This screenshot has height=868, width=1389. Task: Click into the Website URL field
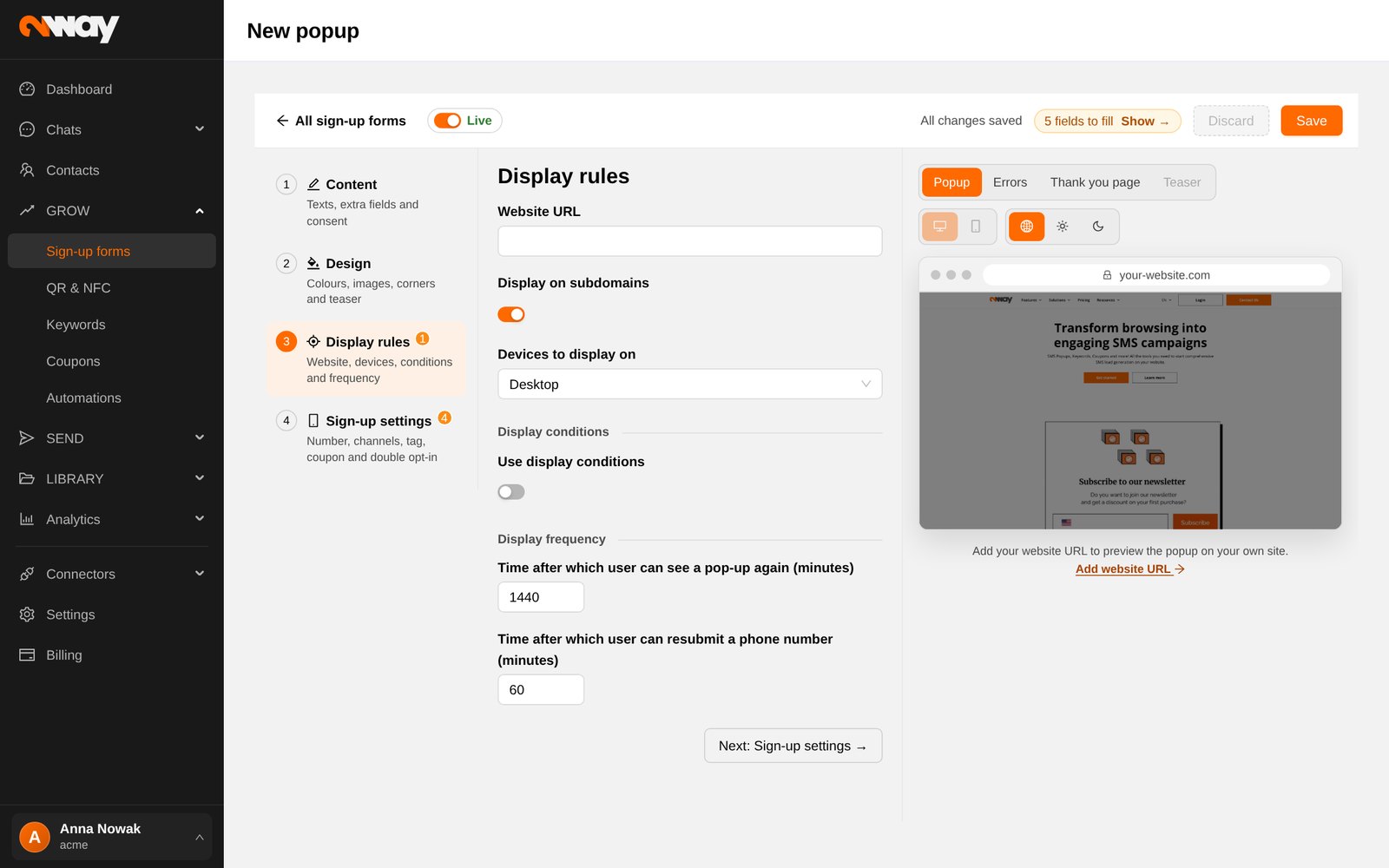pos(690,241)
